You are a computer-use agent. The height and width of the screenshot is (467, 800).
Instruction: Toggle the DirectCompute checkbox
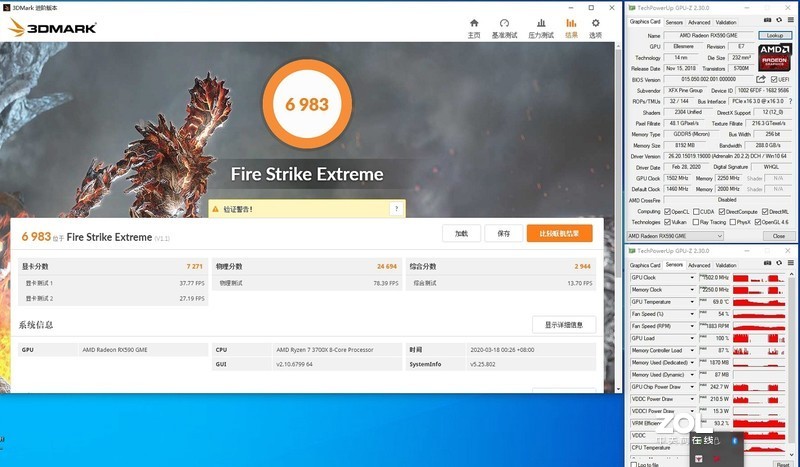(722, 211)
